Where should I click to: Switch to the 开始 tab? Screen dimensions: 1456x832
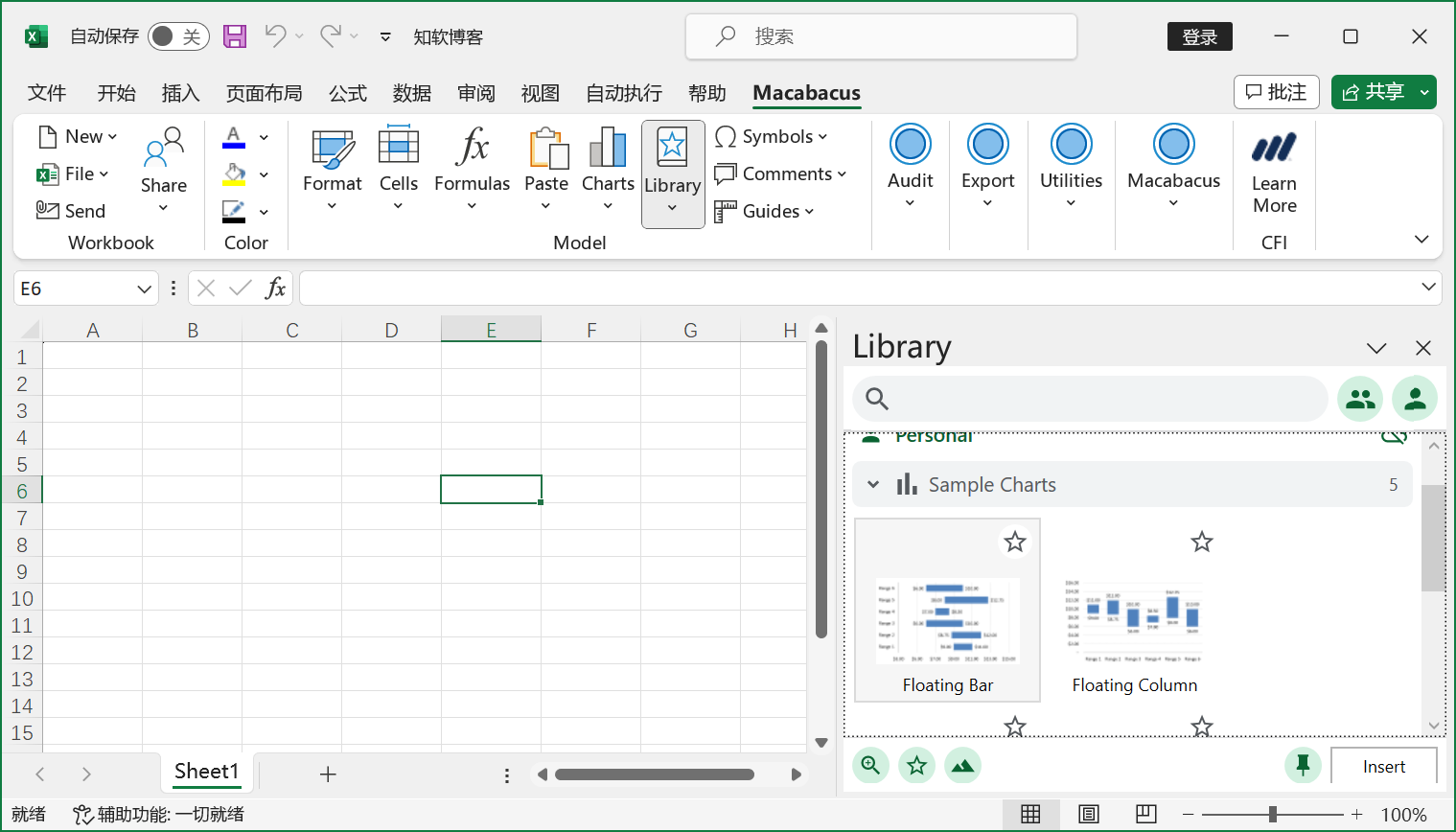point(117,93)
